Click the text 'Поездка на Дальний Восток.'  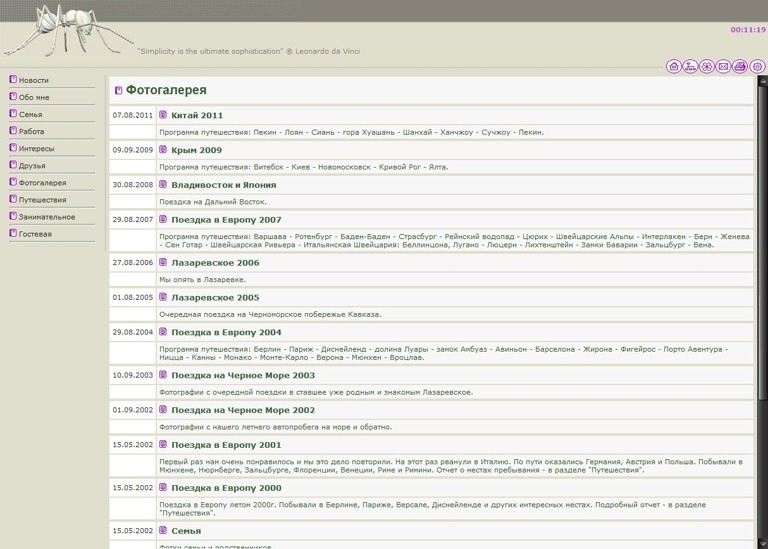[x=213, y=202]
